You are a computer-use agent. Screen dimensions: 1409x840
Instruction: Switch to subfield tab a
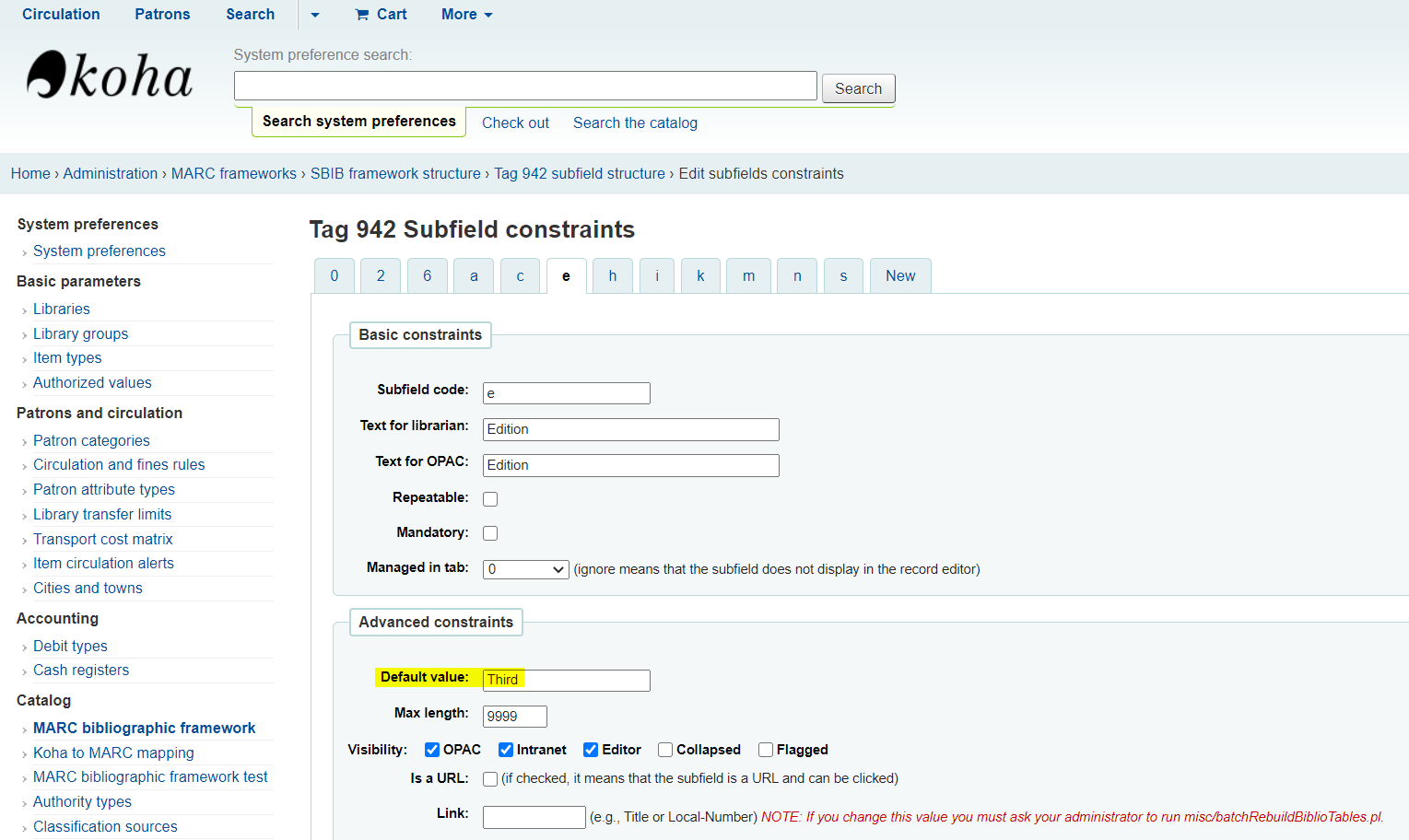474,275
